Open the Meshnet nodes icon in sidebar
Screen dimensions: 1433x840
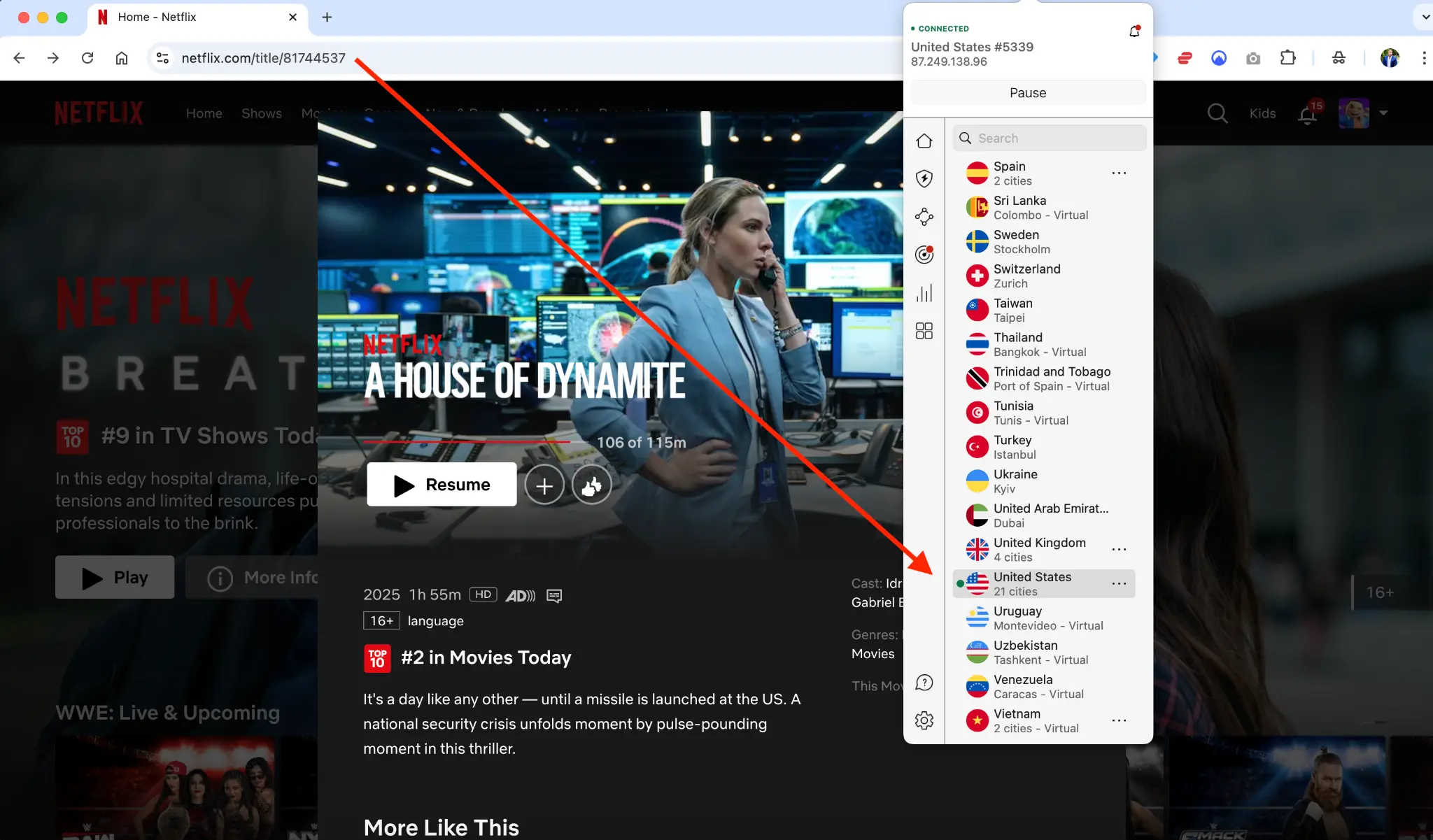click(x=924, y=217)
